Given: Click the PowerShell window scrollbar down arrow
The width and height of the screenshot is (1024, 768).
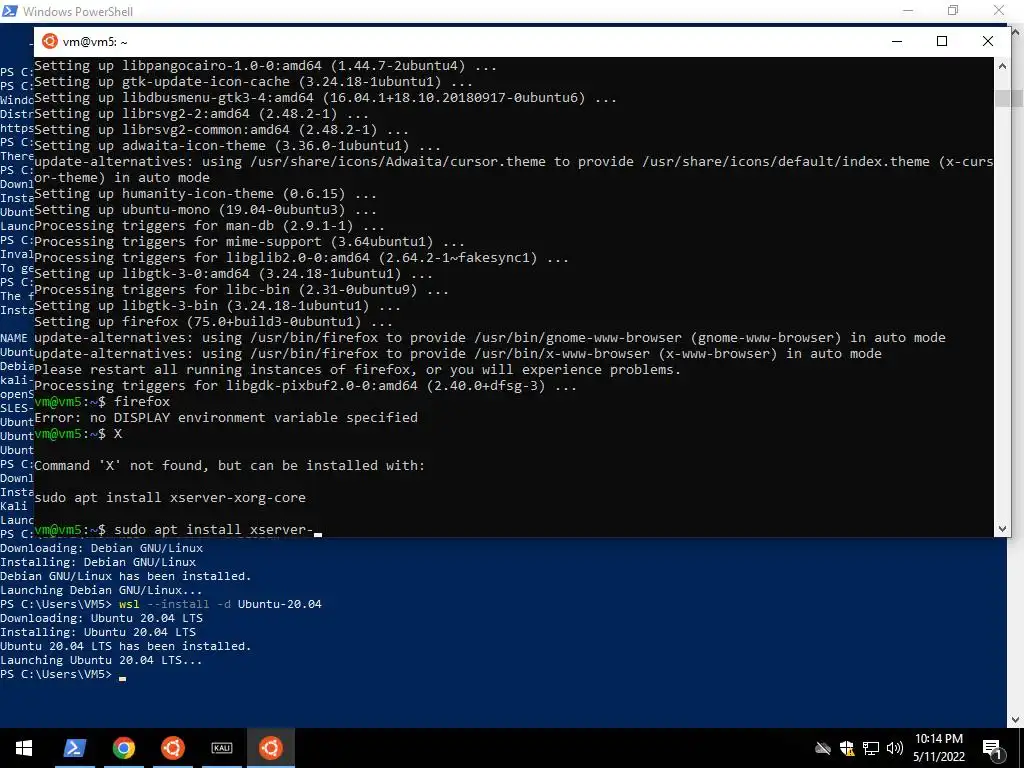Looking at the screenshot, I should pyautogui.click(x=1016, y=720).
